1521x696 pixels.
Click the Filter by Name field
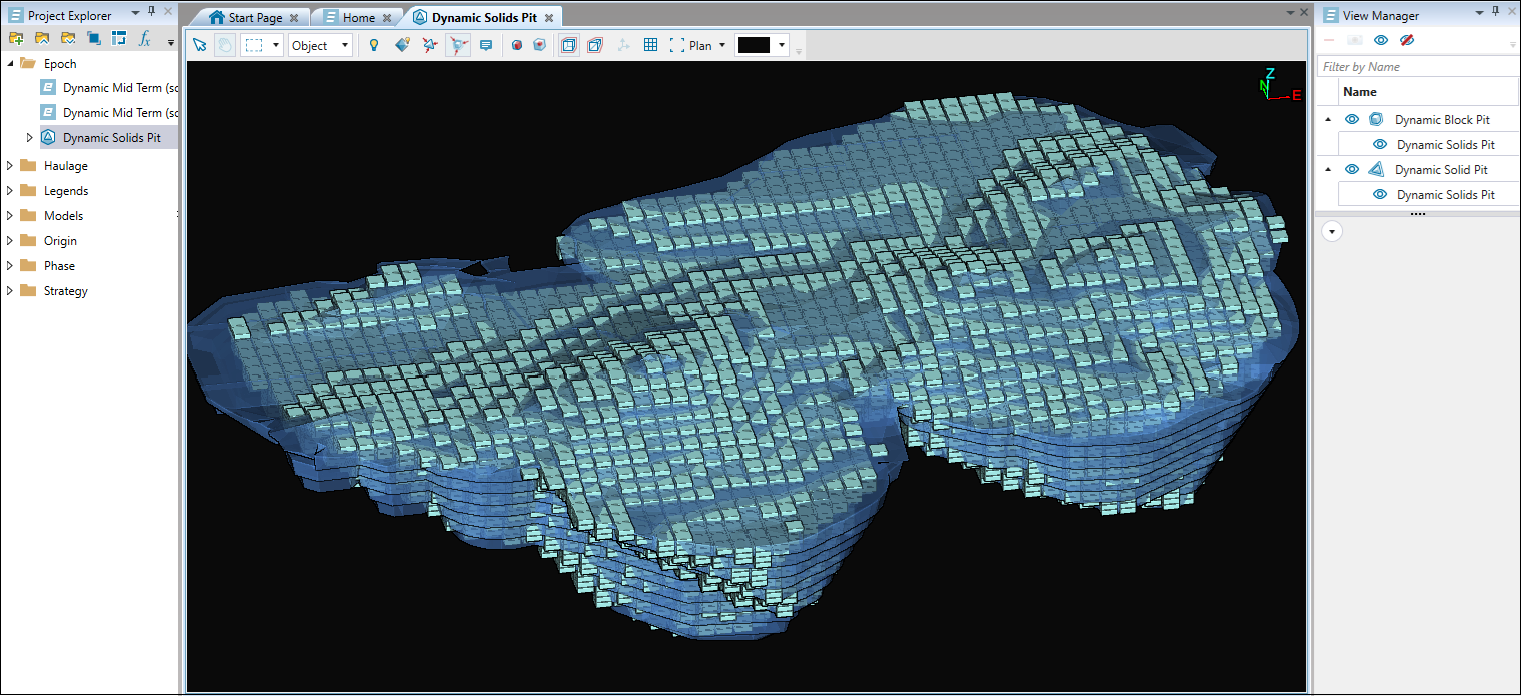[x=1415, y=67]
